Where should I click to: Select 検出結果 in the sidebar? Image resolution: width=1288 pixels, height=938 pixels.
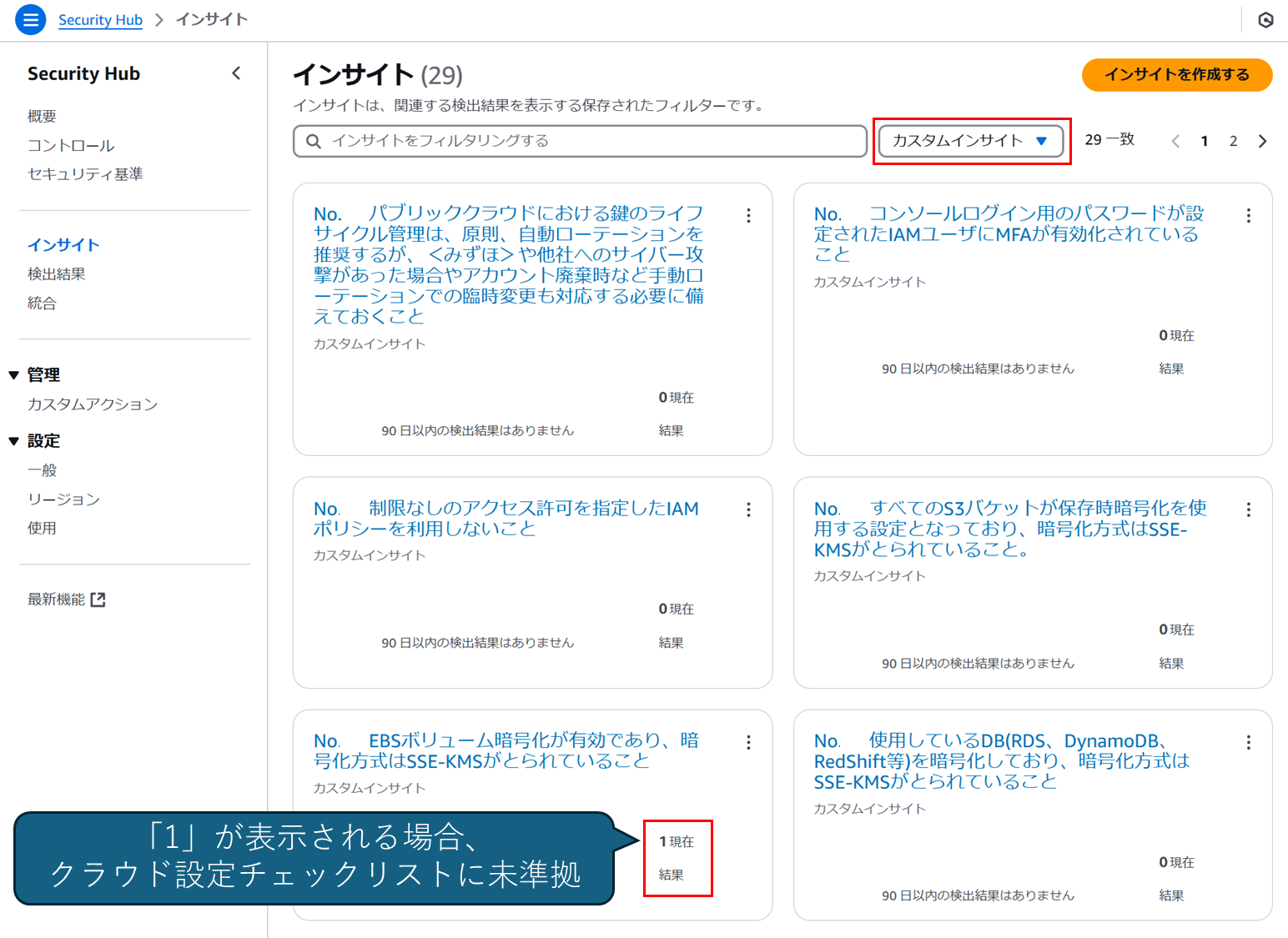[57, 273]
